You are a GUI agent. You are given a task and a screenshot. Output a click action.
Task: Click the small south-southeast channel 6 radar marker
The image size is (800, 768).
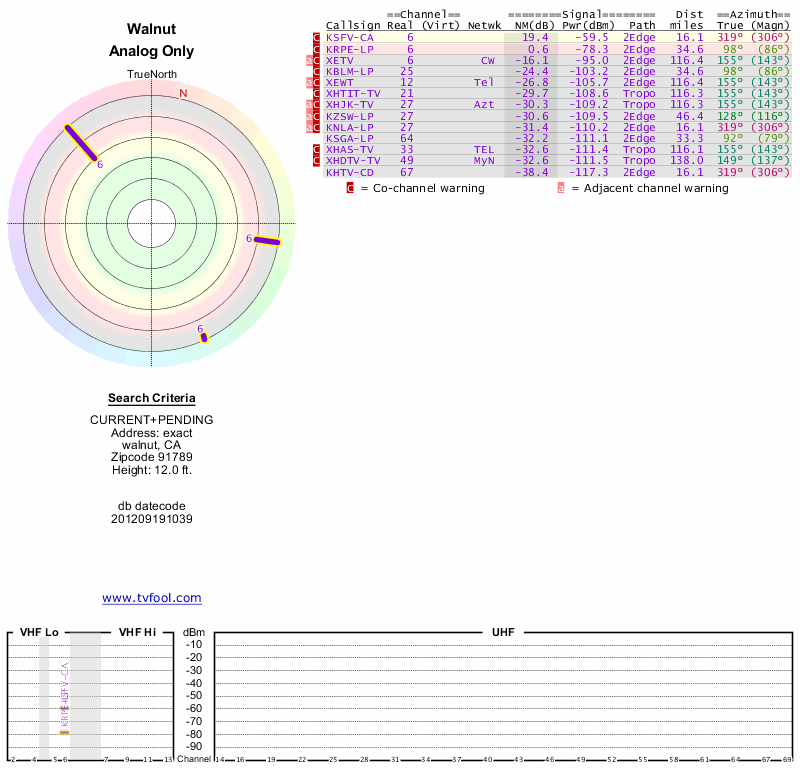pyautogui.click(x=204, y=338)
